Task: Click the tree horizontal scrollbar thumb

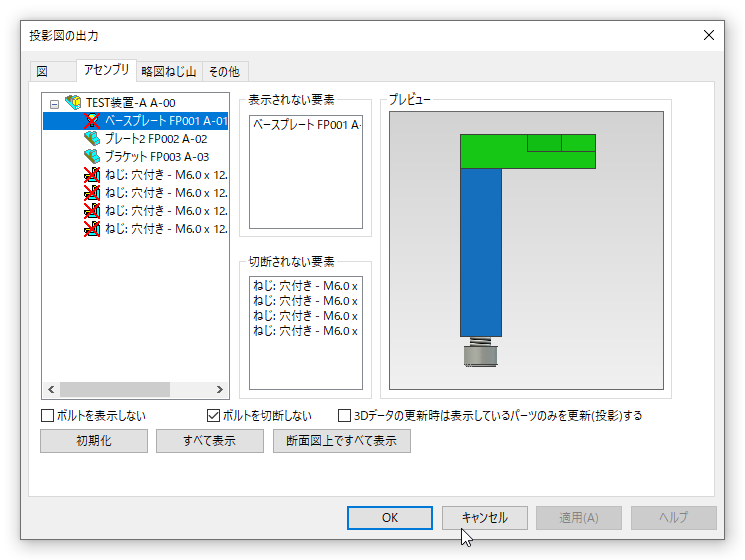Action: coord(115,389)
